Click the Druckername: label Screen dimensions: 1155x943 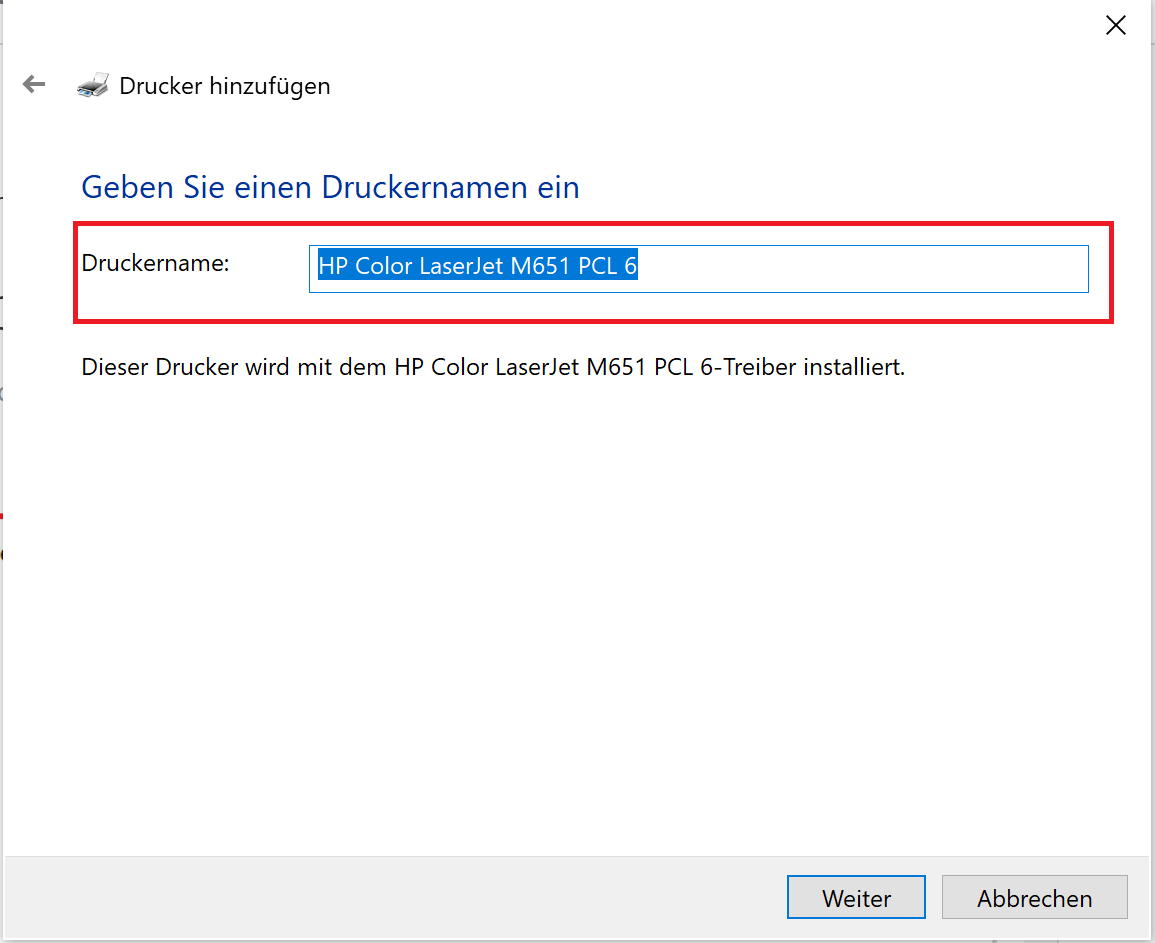(155, 263)
